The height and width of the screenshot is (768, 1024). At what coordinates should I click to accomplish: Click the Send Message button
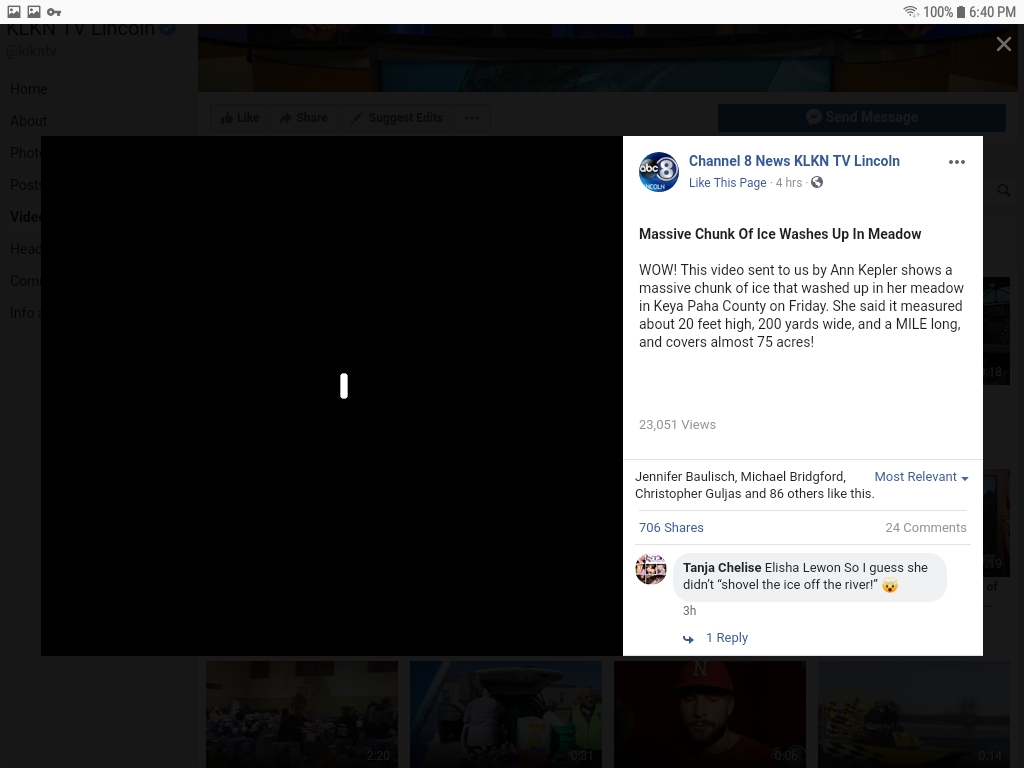click(x=861, y=118)
